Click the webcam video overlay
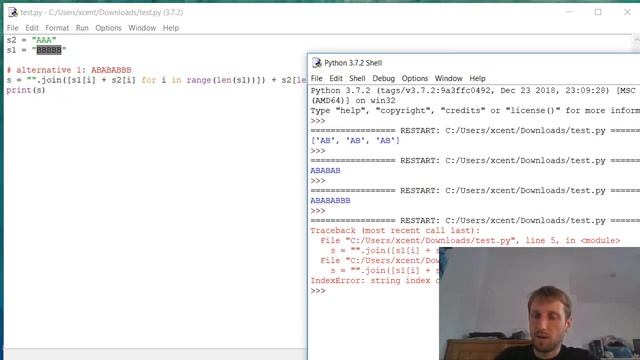640x360 pixels. tap(540, 304)
